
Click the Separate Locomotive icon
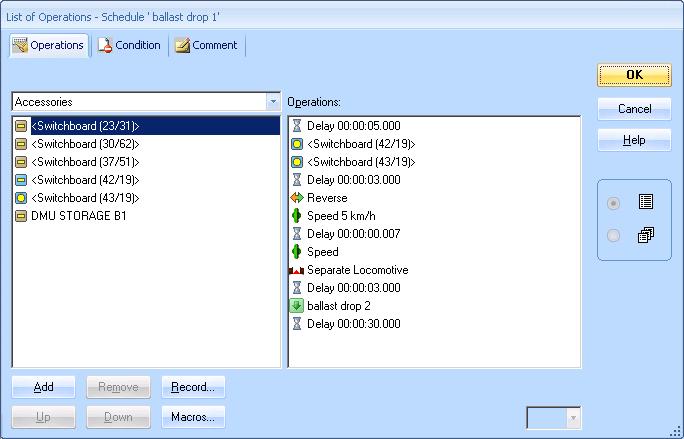pos(297,270)
